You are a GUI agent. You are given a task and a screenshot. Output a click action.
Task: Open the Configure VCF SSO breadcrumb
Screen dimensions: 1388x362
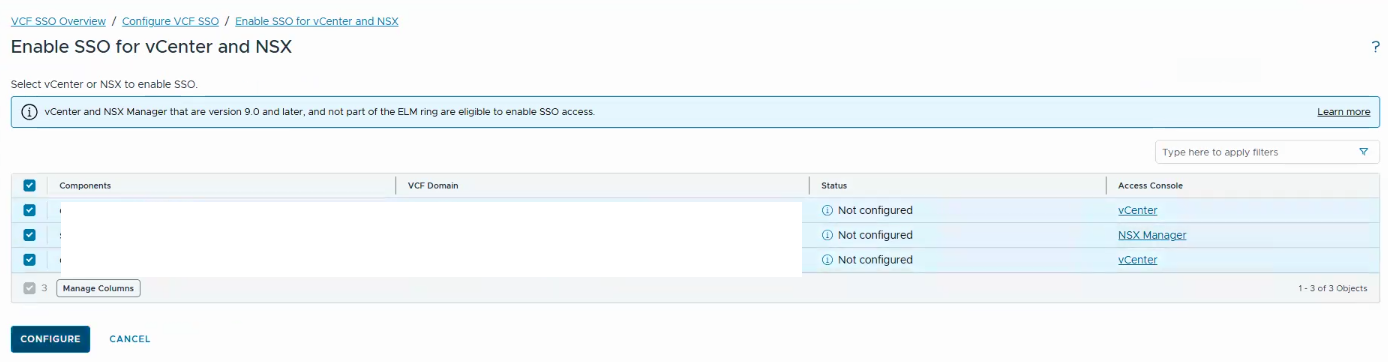click(170, 21)
